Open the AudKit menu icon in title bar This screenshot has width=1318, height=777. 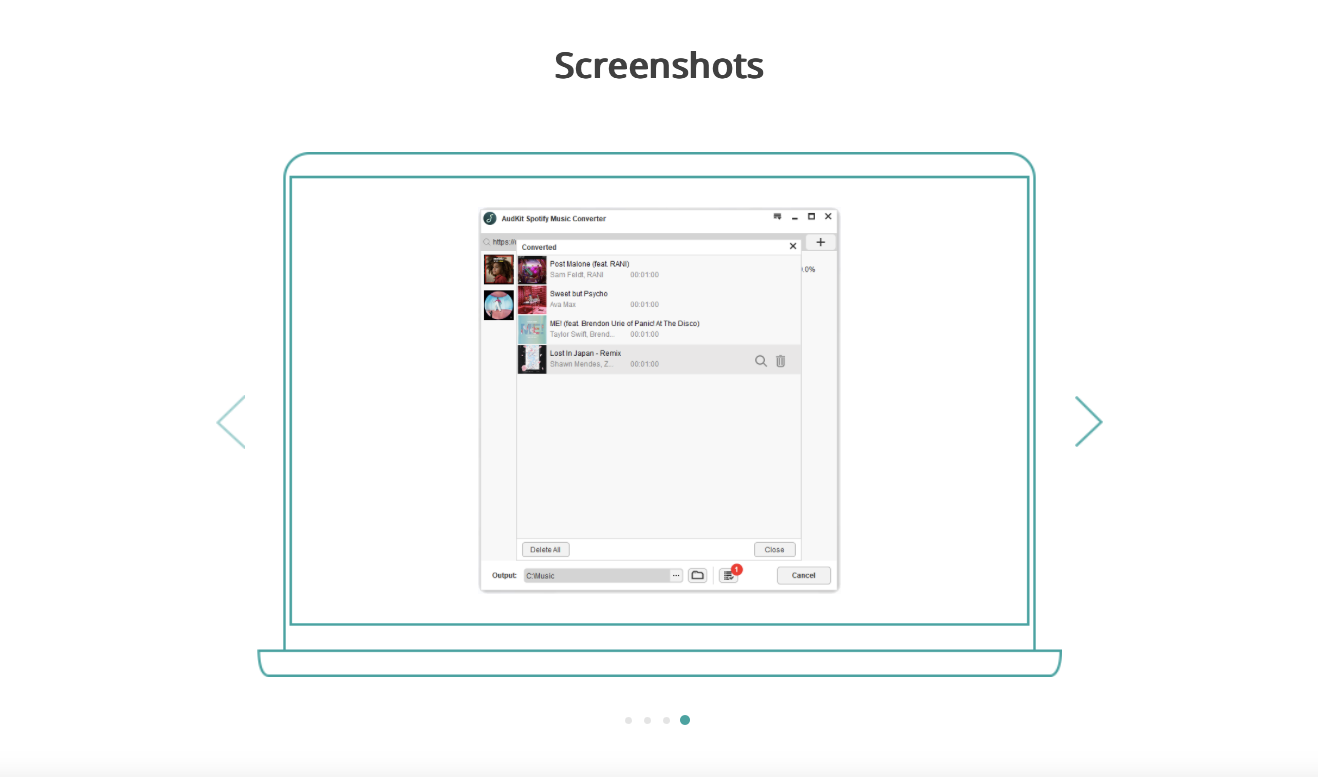(x=777, y=217)
